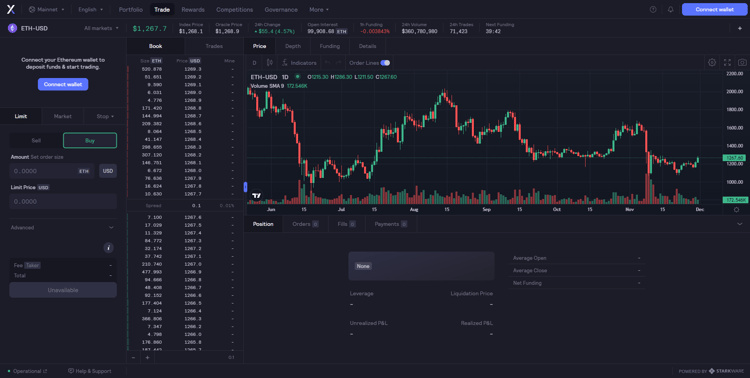Viewport: 750px width, 378px height.
Task: Increase order book grouping with plus
Action: pos(148,357)
